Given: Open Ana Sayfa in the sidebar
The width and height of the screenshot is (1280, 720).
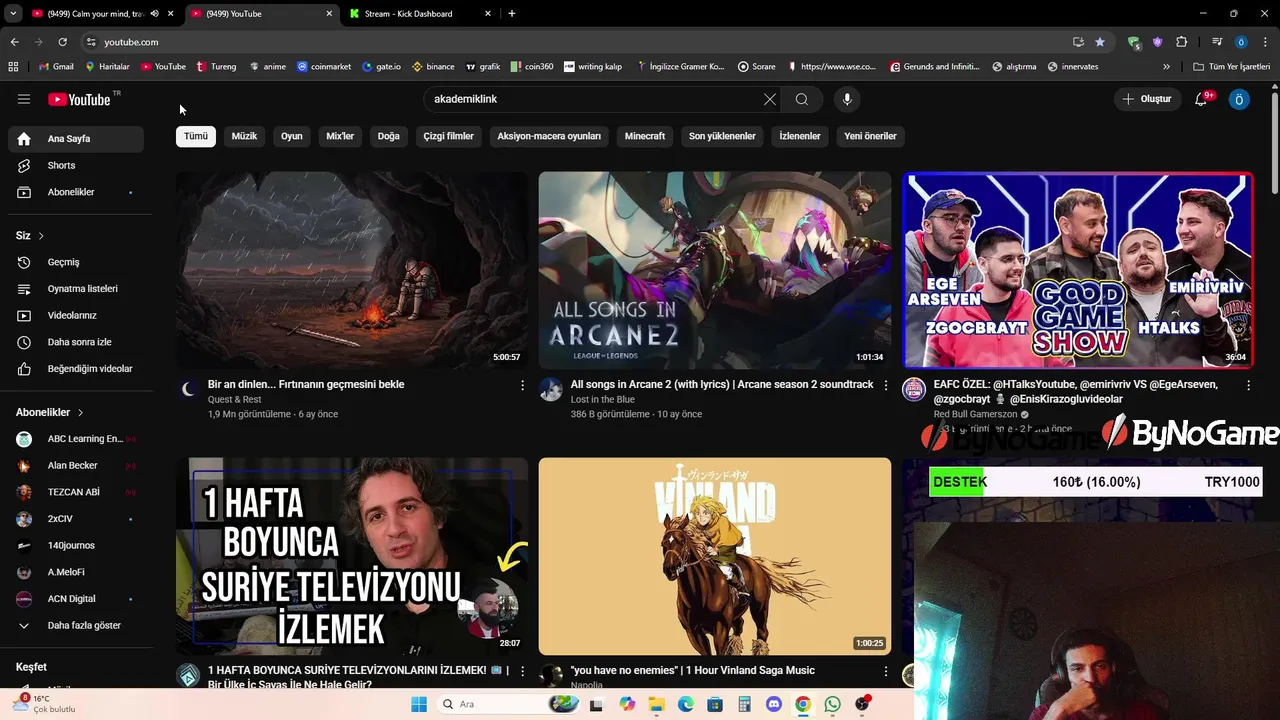Looking at the screenshot, I should [76, 139].
